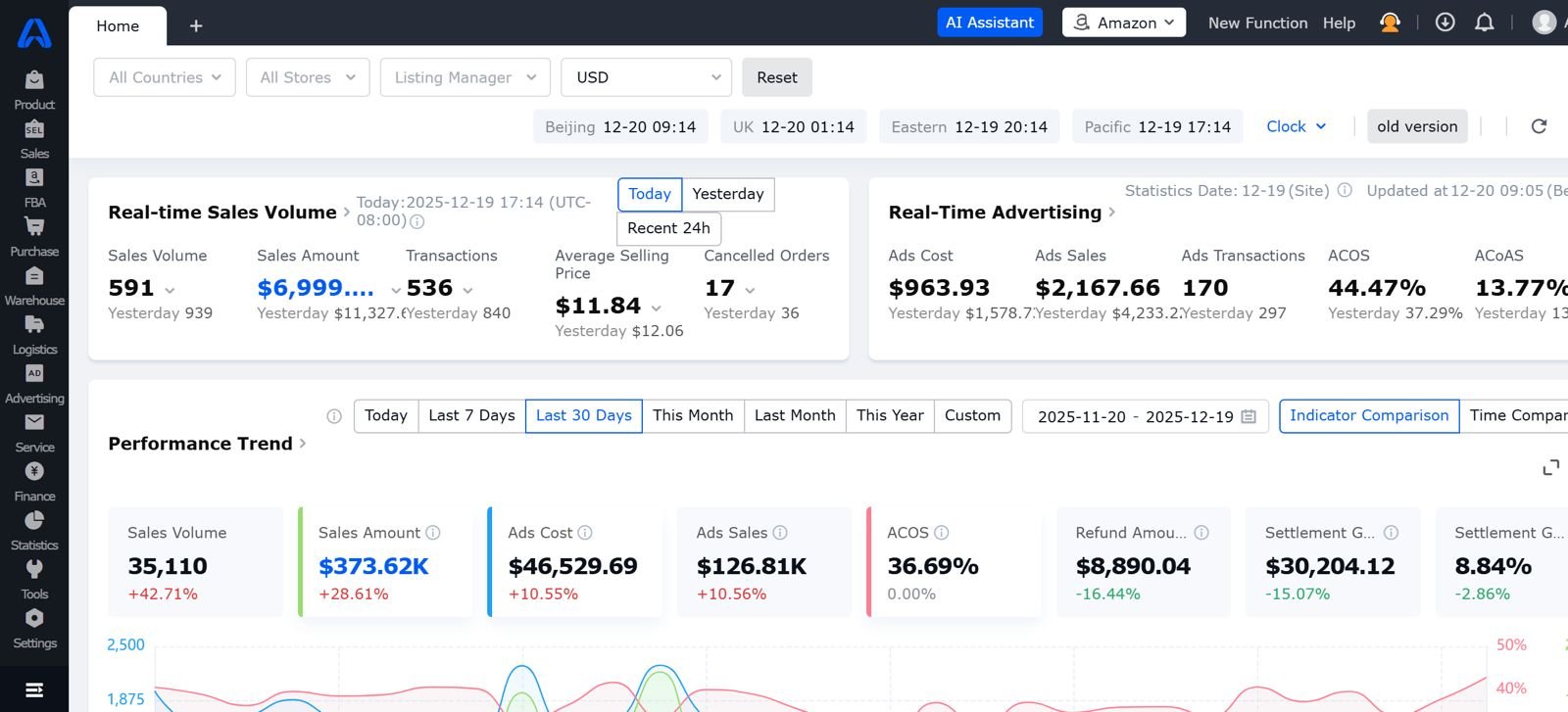Select the Last 7 Days tab
Image resolution: width=1568 pixels, height=712 pixels.
471,415
